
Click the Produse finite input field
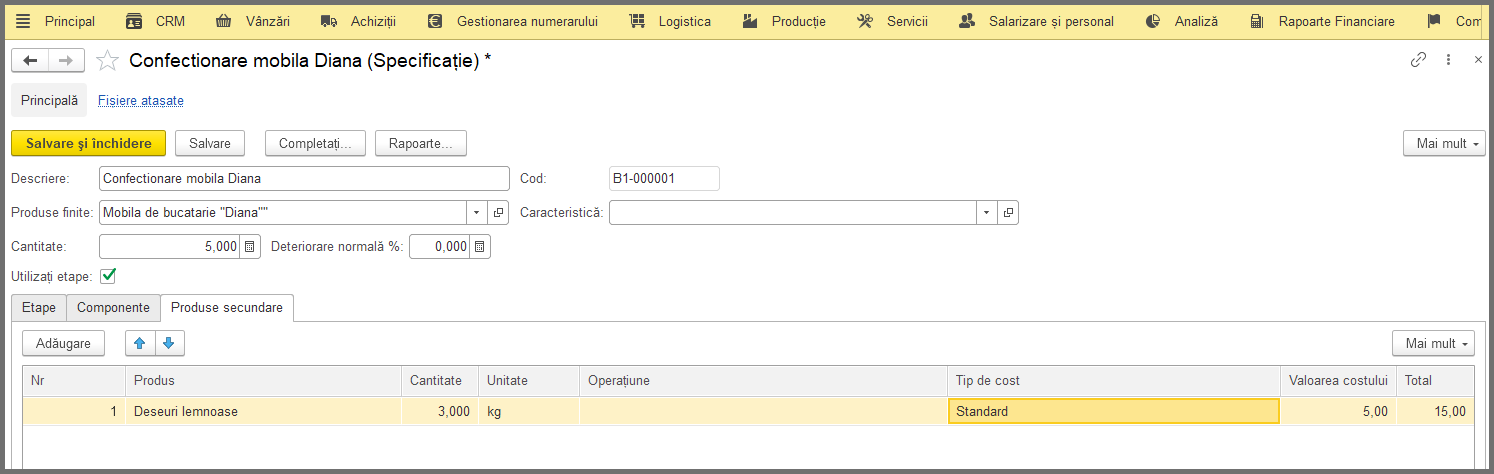coord(283,213)
